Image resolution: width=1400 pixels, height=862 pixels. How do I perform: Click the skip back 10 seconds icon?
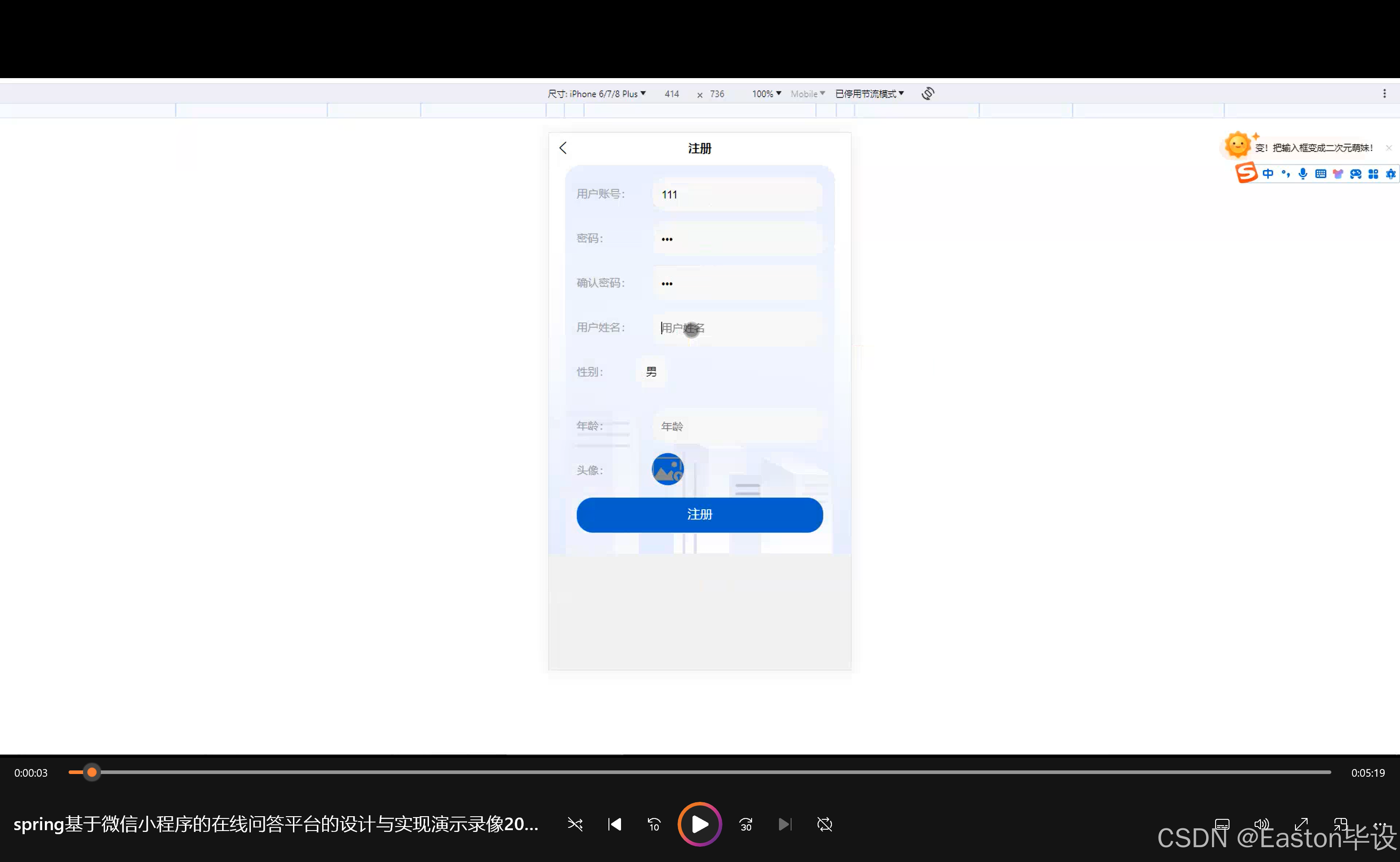(654, 824)
